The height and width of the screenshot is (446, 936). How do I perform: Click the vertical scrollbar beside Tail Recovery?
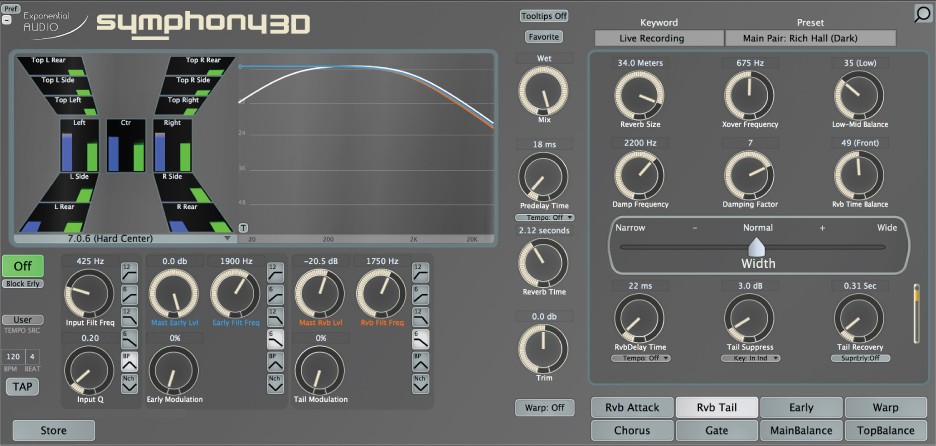(917, 314)
